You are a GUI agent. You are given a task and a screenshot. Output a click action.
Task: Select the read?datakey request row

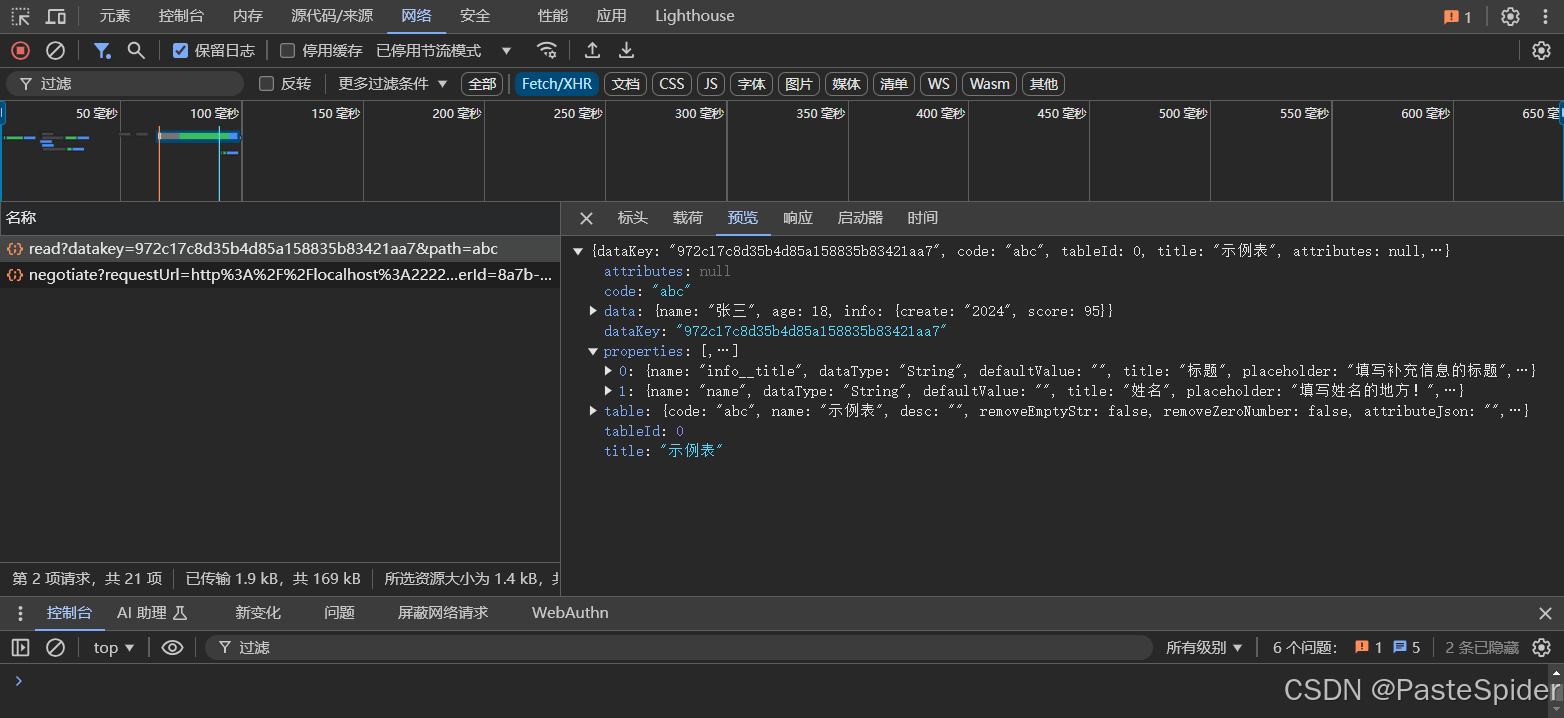[280, 249]
